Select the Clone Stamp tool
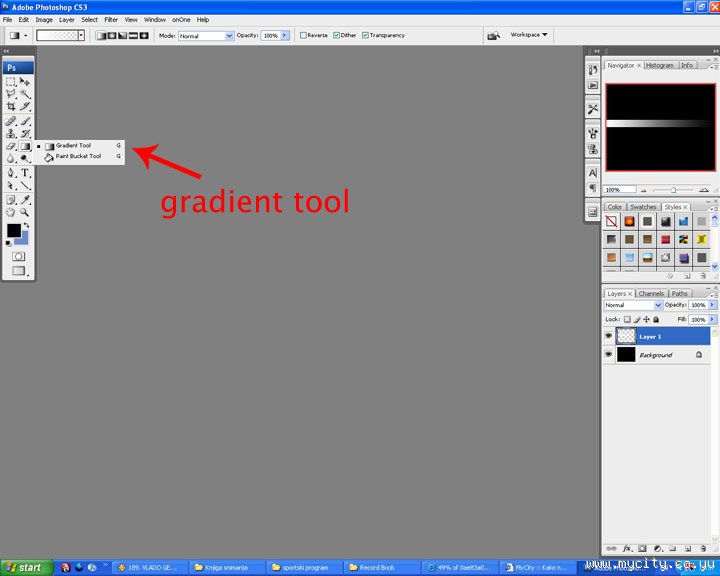Image resolution: width=720 pixels, height=576 pixels. coord(11,134)
